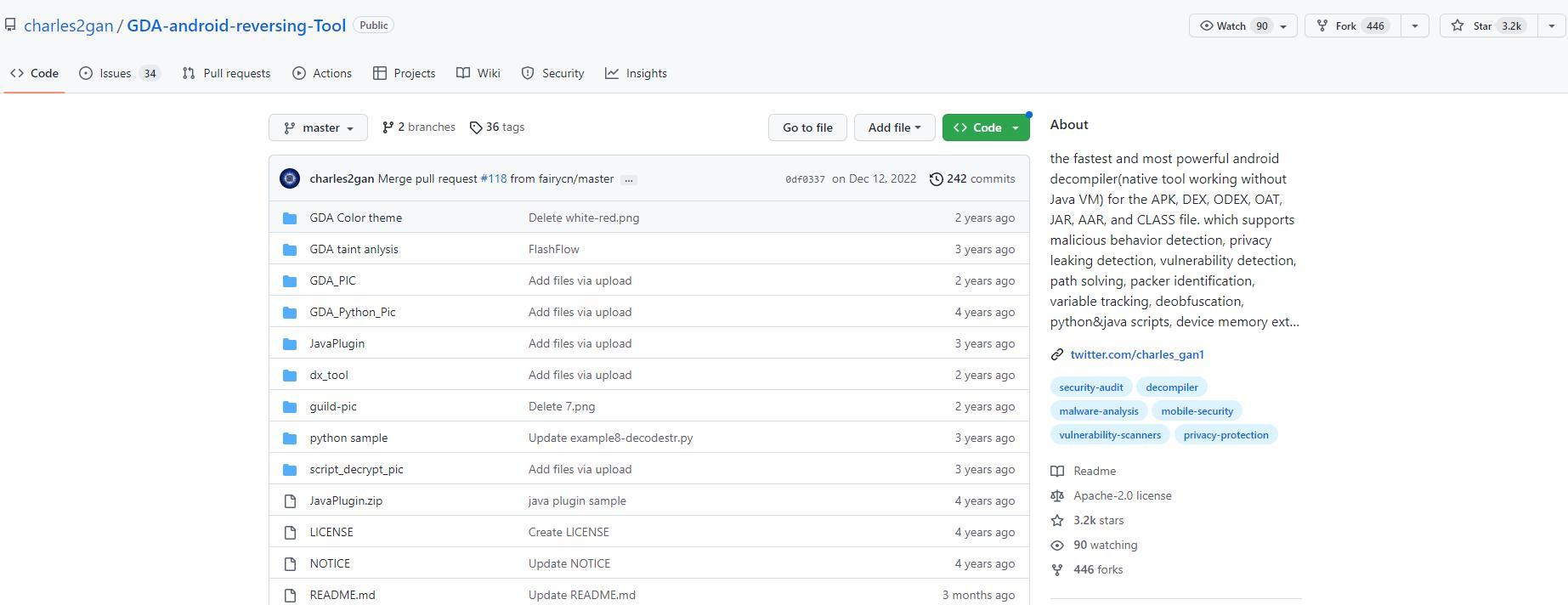Open the Wiki tab
The width and height of the screenshot is (1568, 605).
click(478, 73)
